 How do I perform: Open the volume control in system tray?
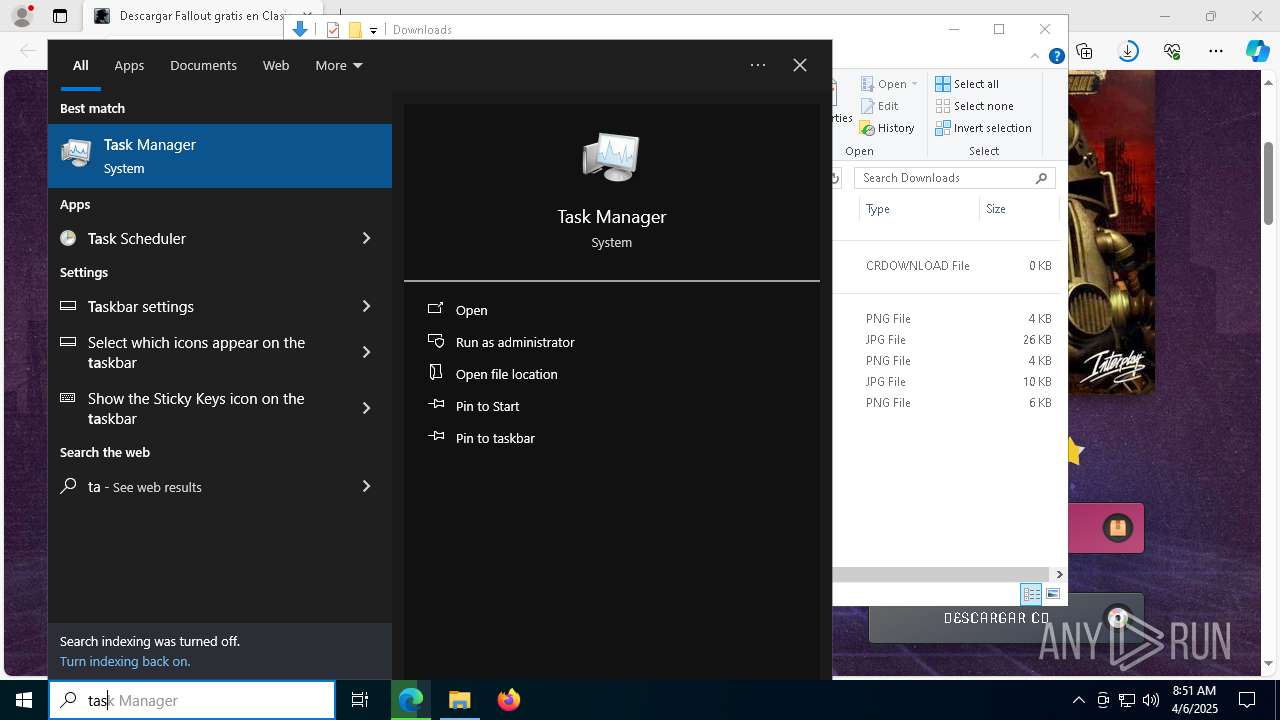click(1150, 700)
